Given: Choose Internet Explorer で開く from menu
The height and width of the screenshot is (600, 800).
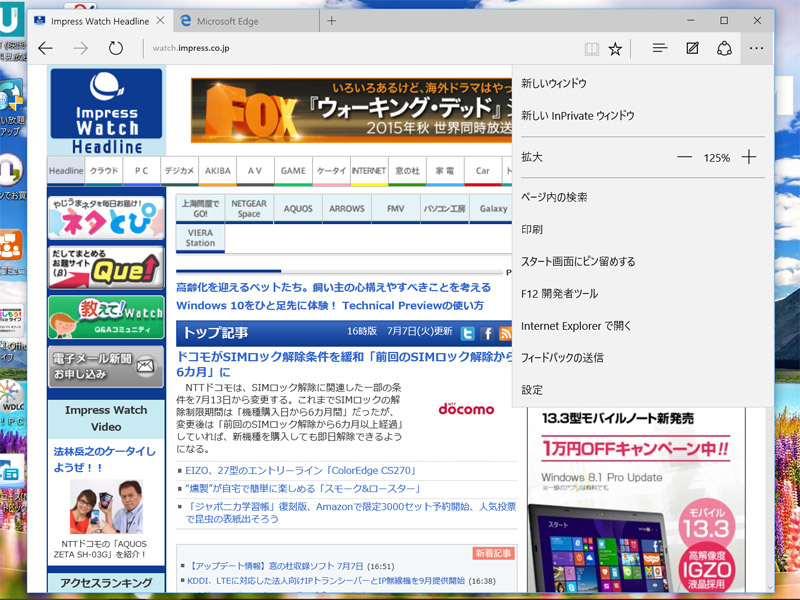Looking at the screenshot, I should (576, 325).
